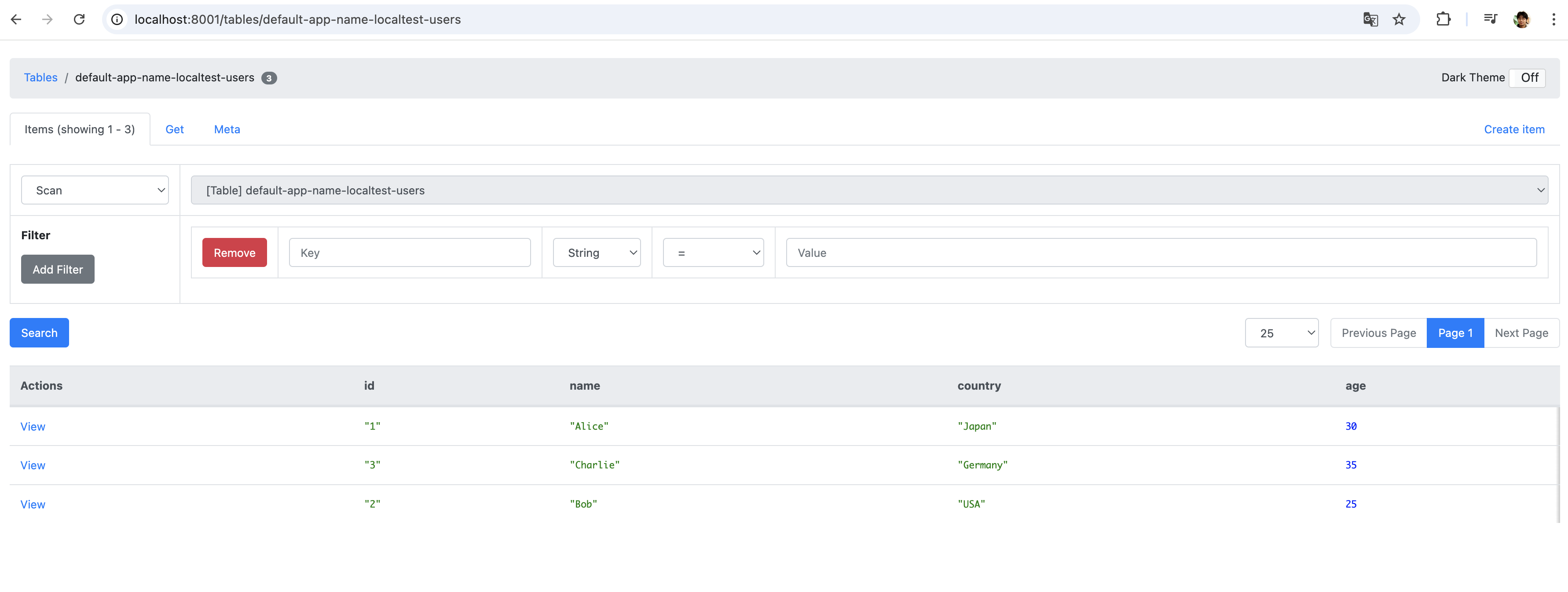
Task: Open View link for Alice row
Action: pos(33,427)
